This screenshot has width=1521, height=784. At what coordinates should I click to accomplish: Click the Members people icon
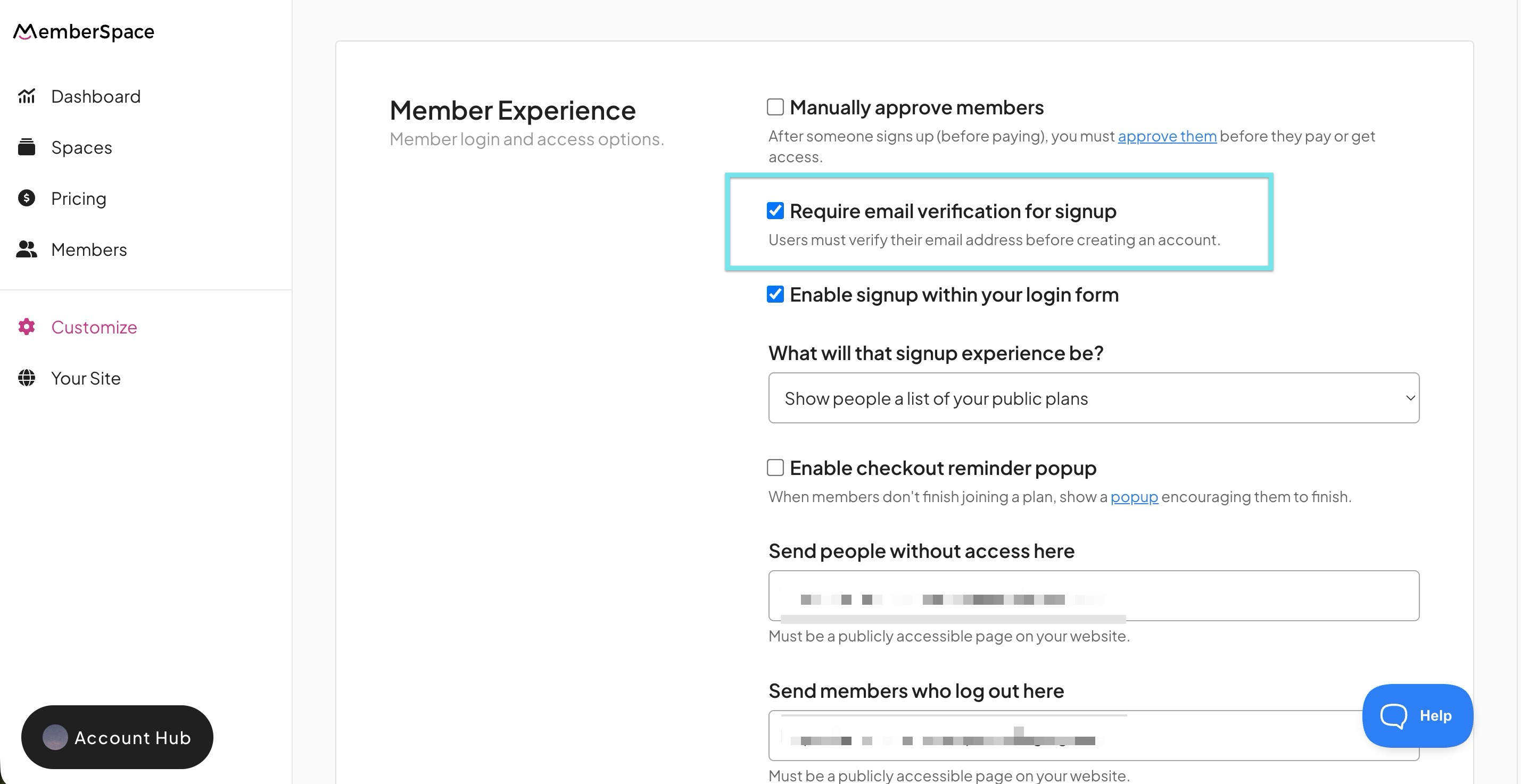27,249
